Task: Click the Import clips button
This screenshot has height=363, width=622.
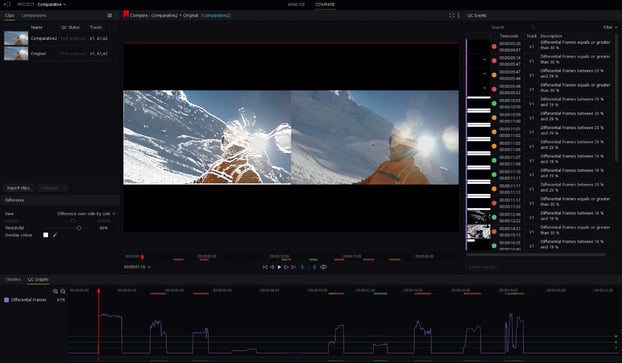Action: 19,188
